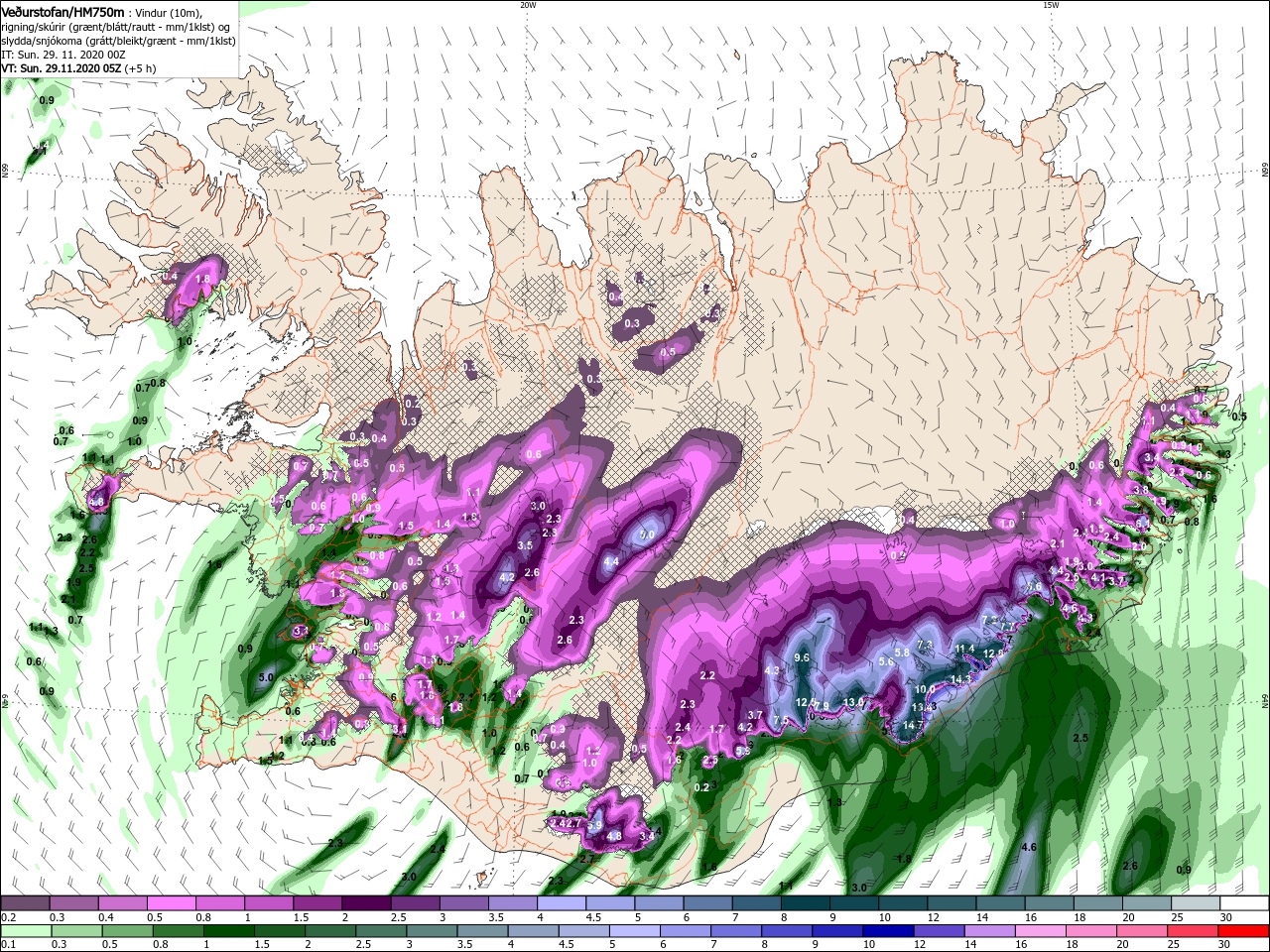The width and height of the screenshot is (1270, 952).
Task: Click the 7.3 precipitation value on the map
Action: (926, 645)
